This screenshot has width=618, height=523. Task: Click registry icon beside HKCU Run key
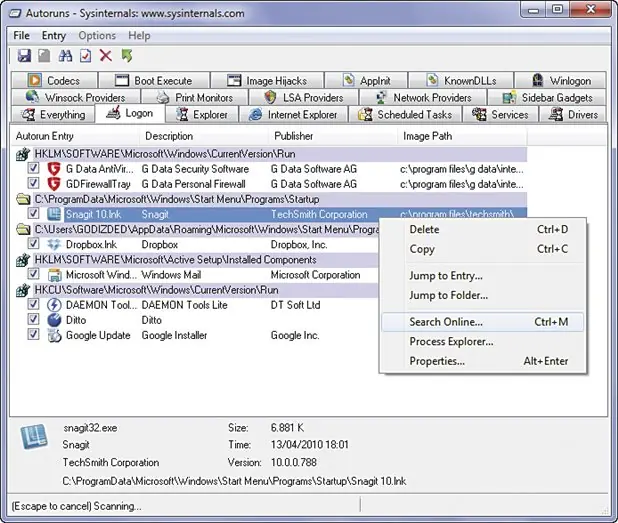click(23, 290)
